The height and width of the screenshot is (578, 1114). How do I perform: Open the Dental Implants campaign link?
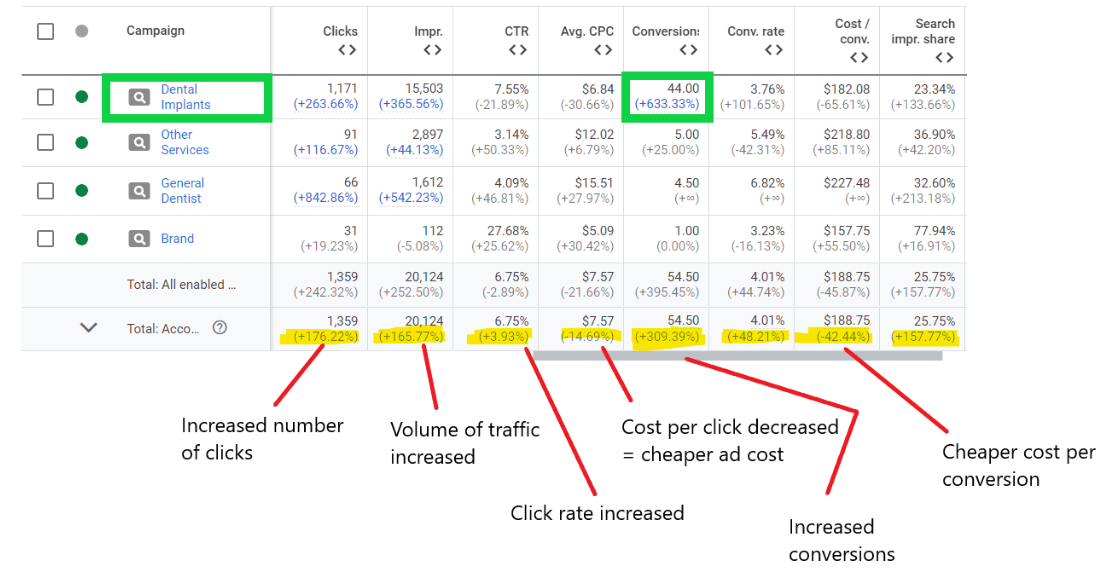[x=186, y=96]
